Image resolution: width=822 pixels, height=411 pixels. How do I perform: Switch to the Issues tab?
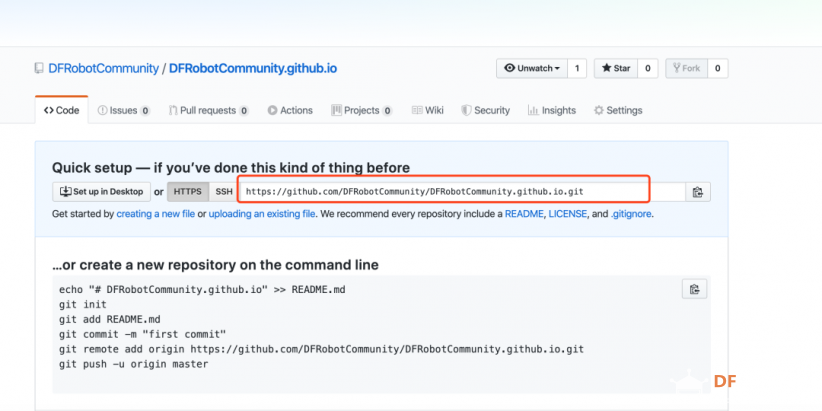124,110
